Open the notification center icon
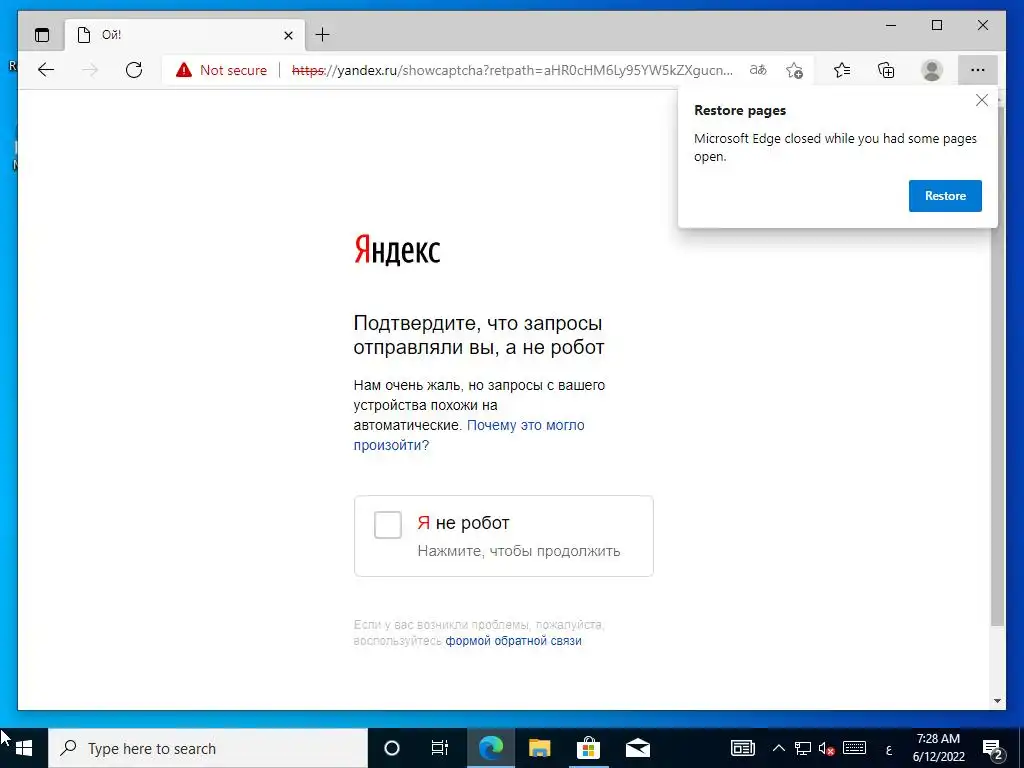This screenshot has height=768, width=1024. 993,750
